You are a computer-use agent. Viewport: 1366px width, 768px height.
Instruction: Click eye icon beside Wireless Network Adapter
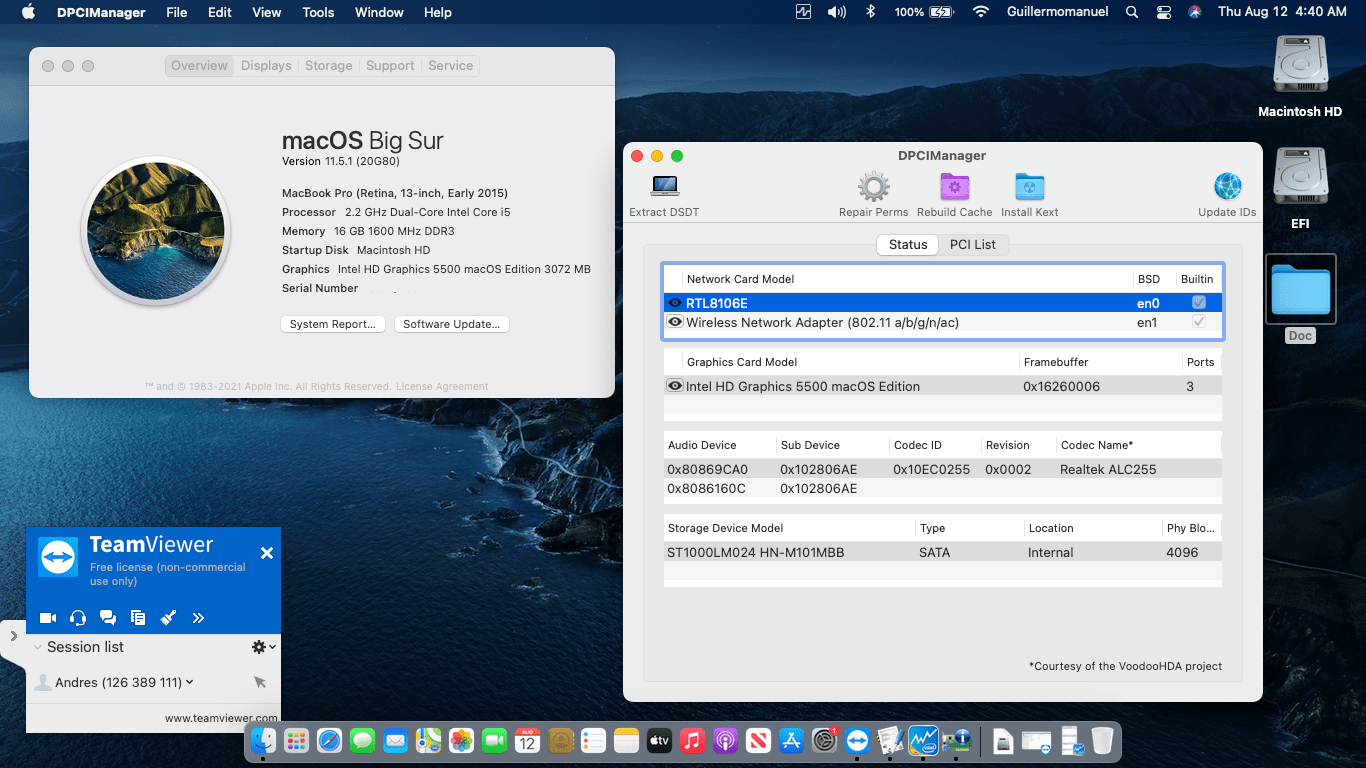675,322
